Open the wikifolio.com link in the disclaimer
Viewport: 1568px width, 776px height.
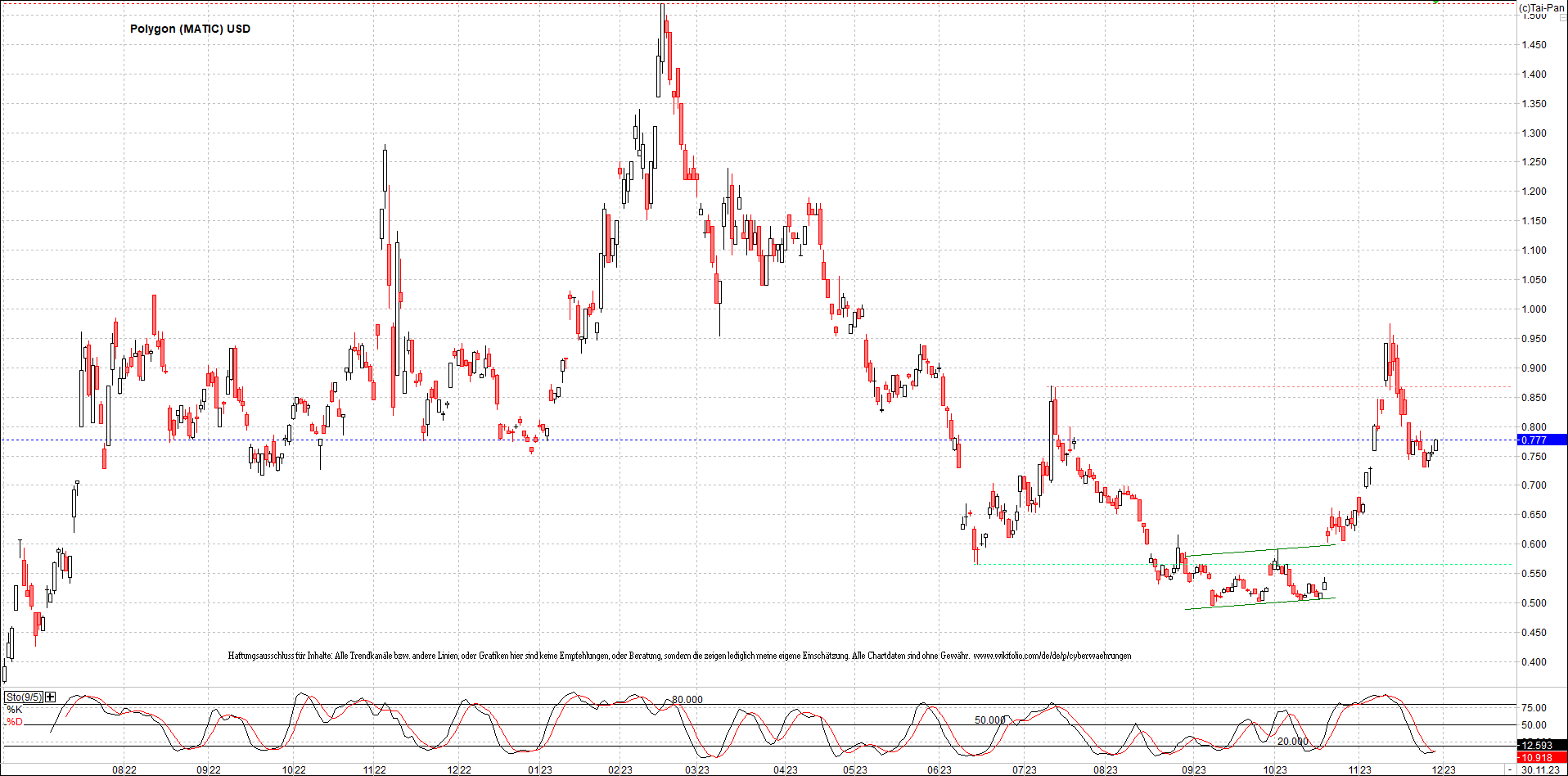[1052, 656]
